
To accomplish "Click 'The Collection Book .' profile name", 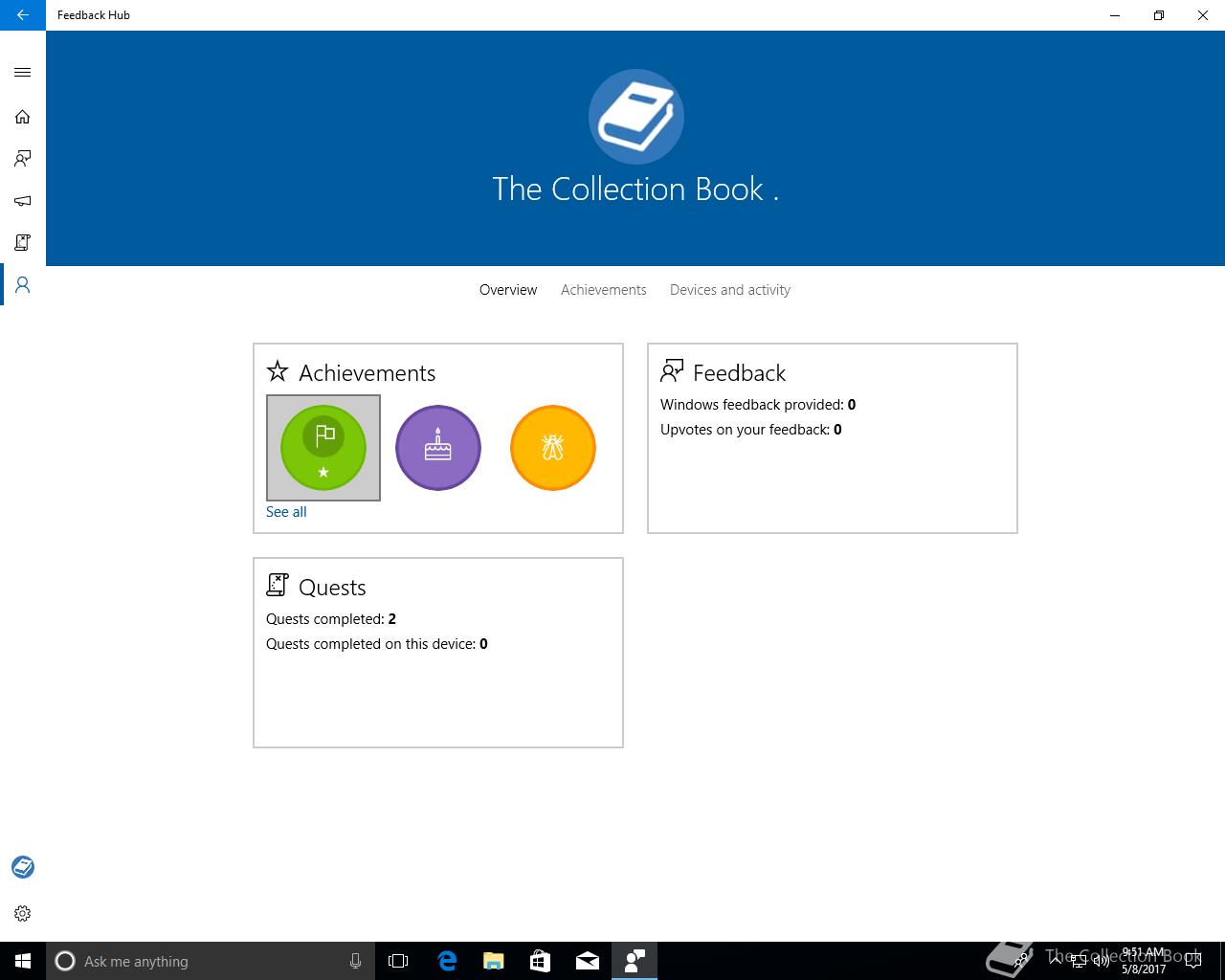I will [635, 189].
